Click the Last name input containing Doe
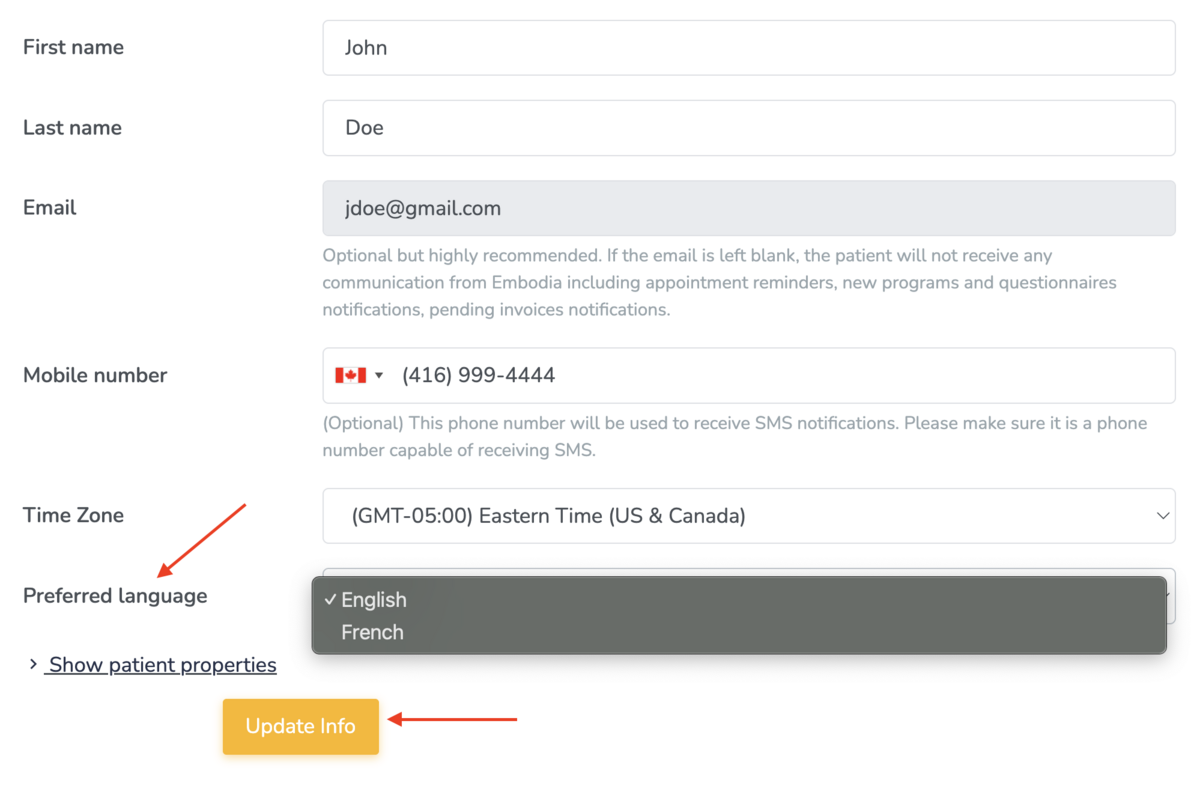 pyautogui.click(x=748, y=127)
